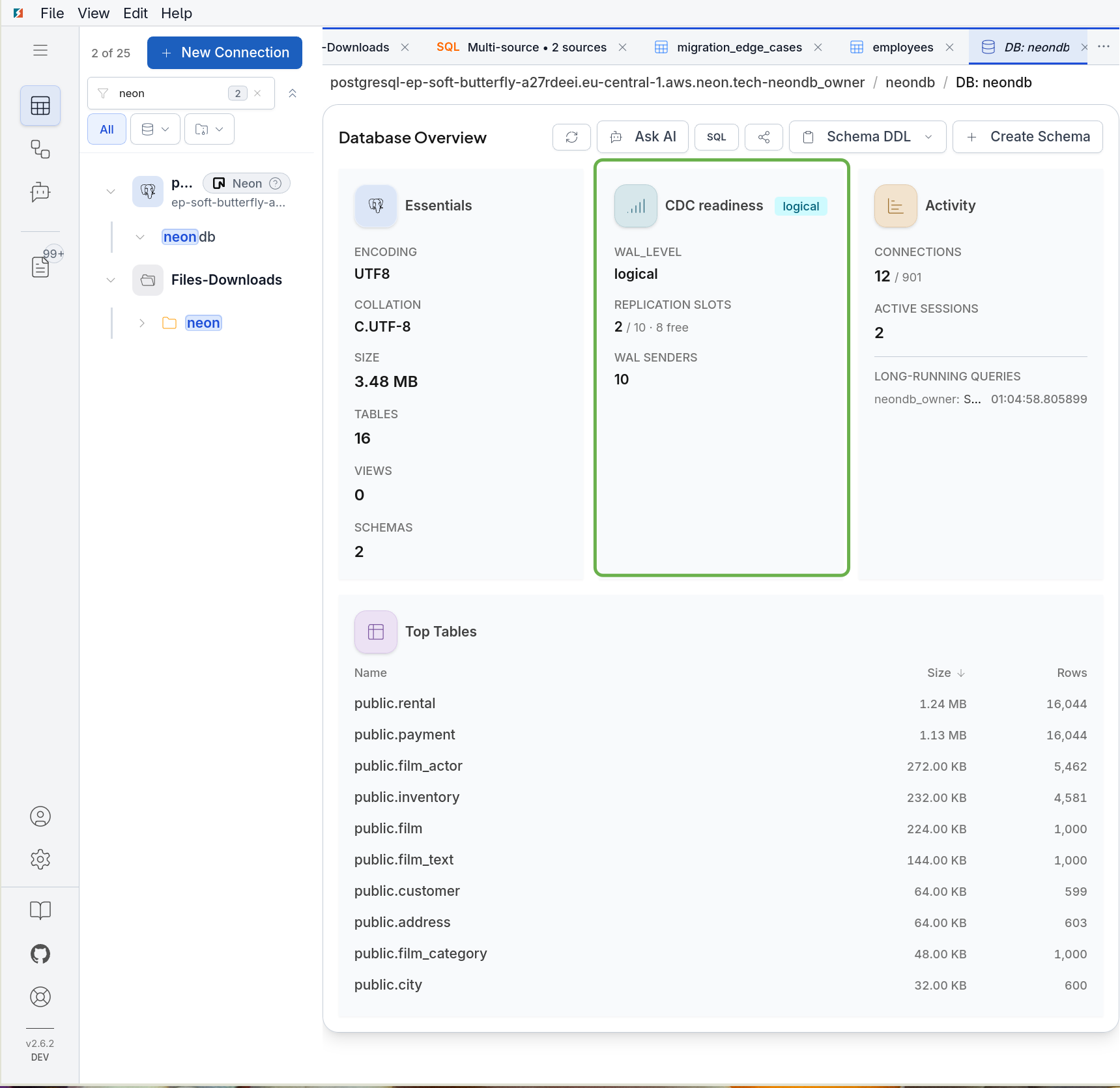Screen dimensions: 1120x1088
Task: Close the migration_edge_cases tab
Action: (x=818, y=47)
